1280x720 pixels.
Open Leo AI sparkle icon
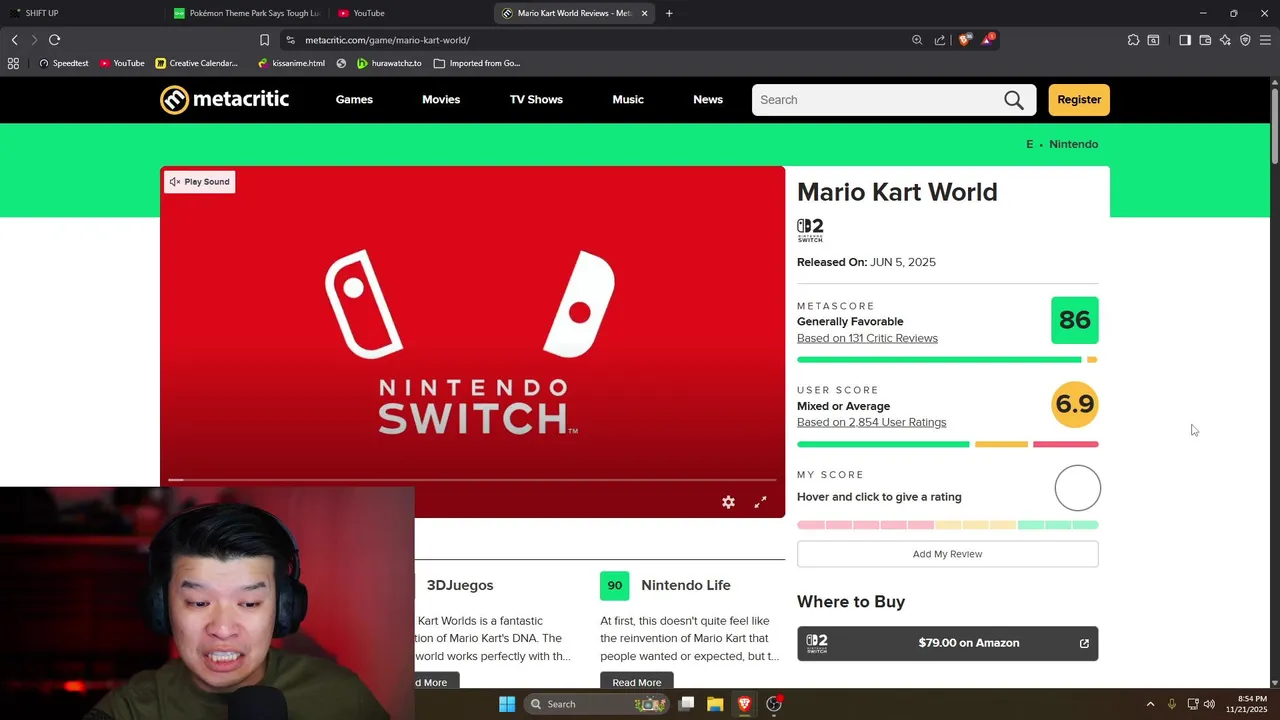coord(1225,40)
